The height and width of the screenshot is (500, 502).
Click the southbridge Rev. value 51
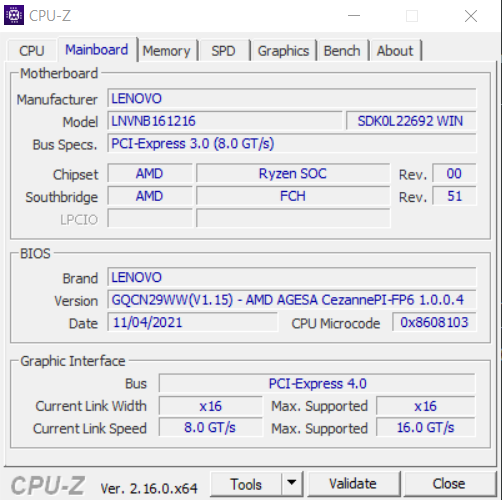click(454, 196)
